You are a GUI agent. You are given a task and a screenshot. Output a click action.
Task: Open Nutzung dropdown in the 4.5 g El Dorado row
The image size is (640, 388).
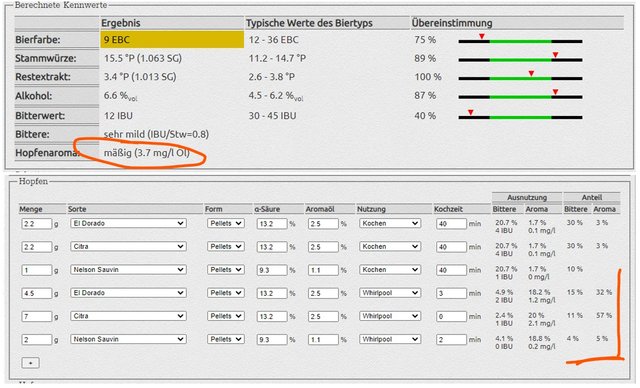(390, 293)
